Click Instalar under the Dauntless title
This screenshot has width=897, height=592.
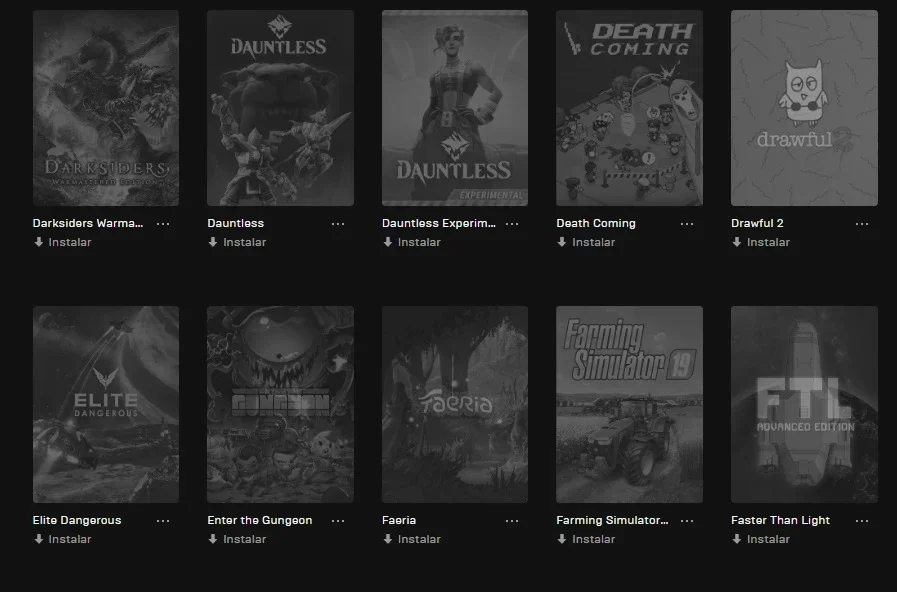(x=237, y=242)
